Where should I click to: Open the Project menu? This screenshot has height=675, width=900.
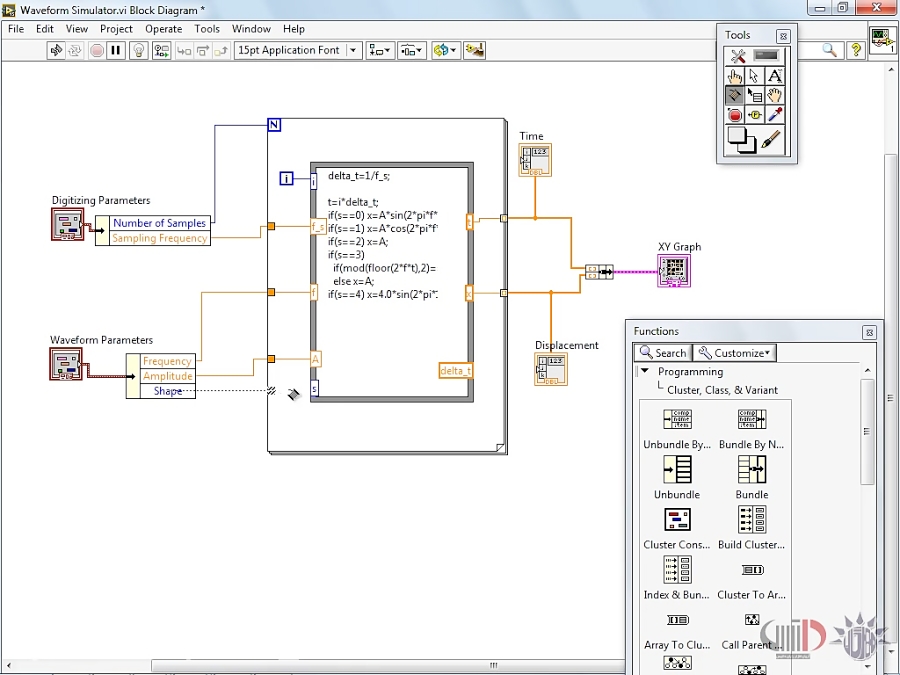point(116,28)
